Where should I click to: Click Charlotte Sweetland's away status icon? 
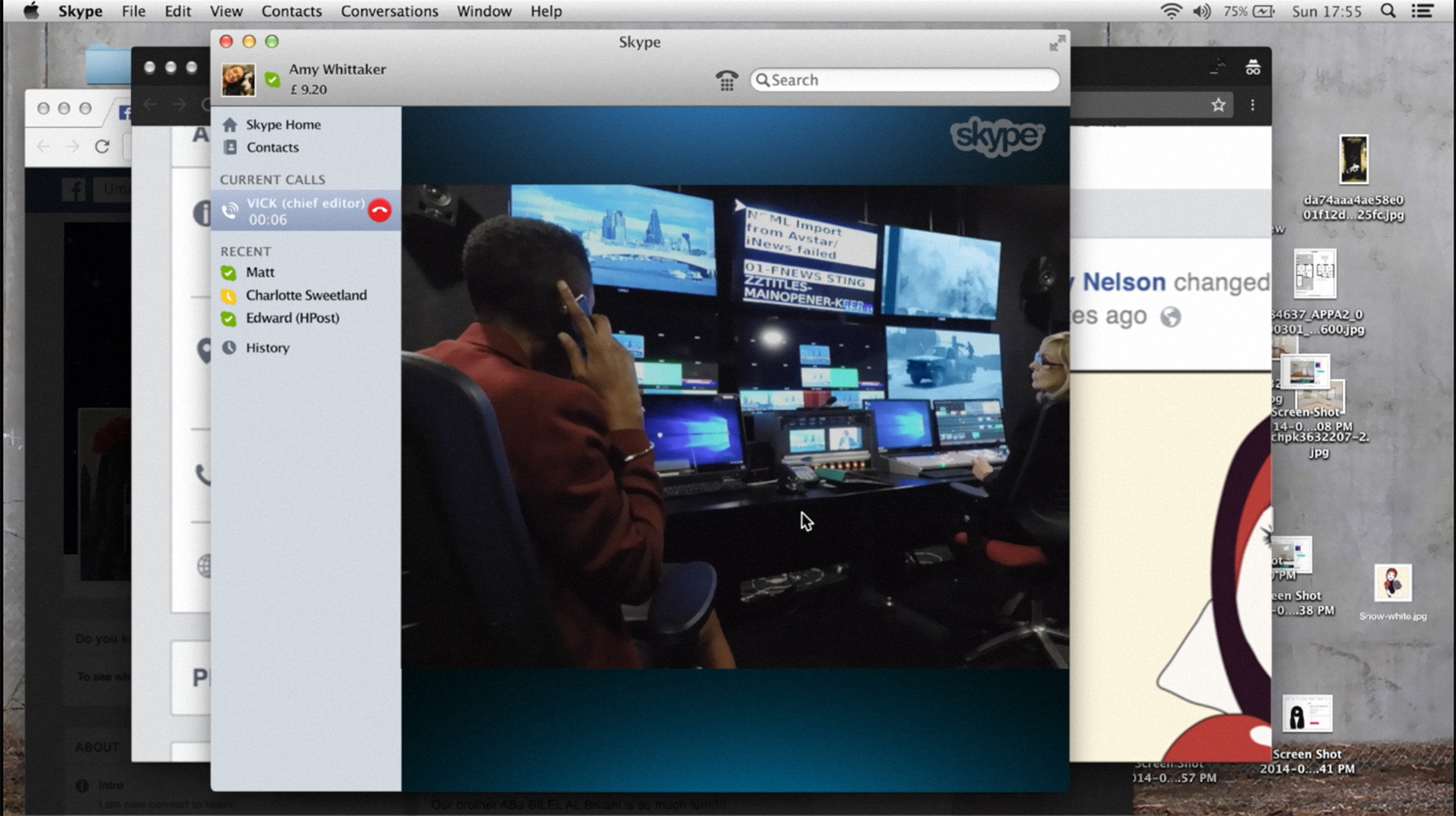point(228,296)
